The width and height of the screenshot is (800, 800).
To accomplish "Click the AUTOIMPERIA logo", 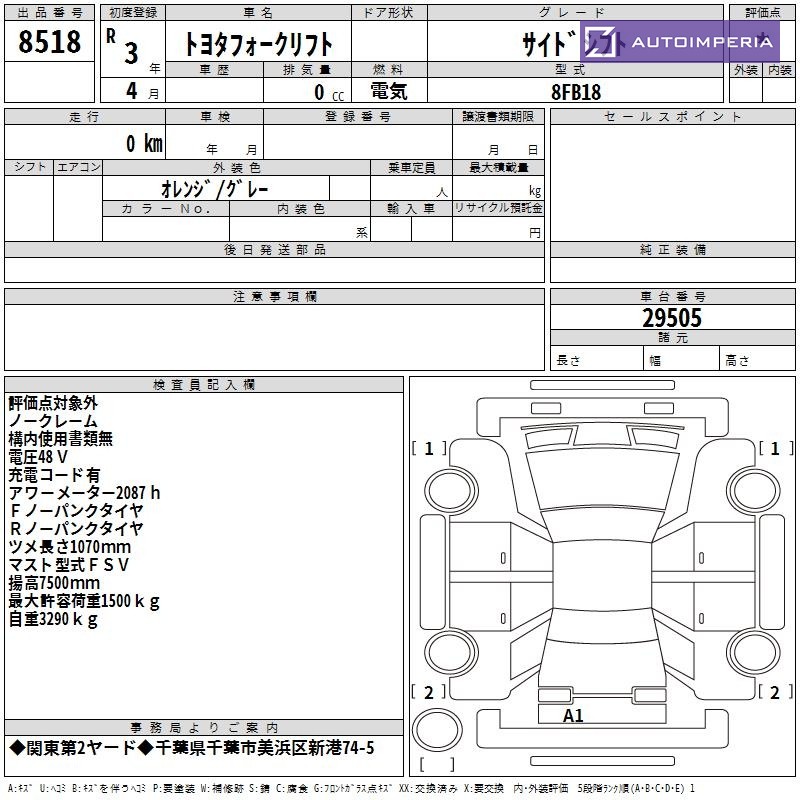I will [680, 41].
